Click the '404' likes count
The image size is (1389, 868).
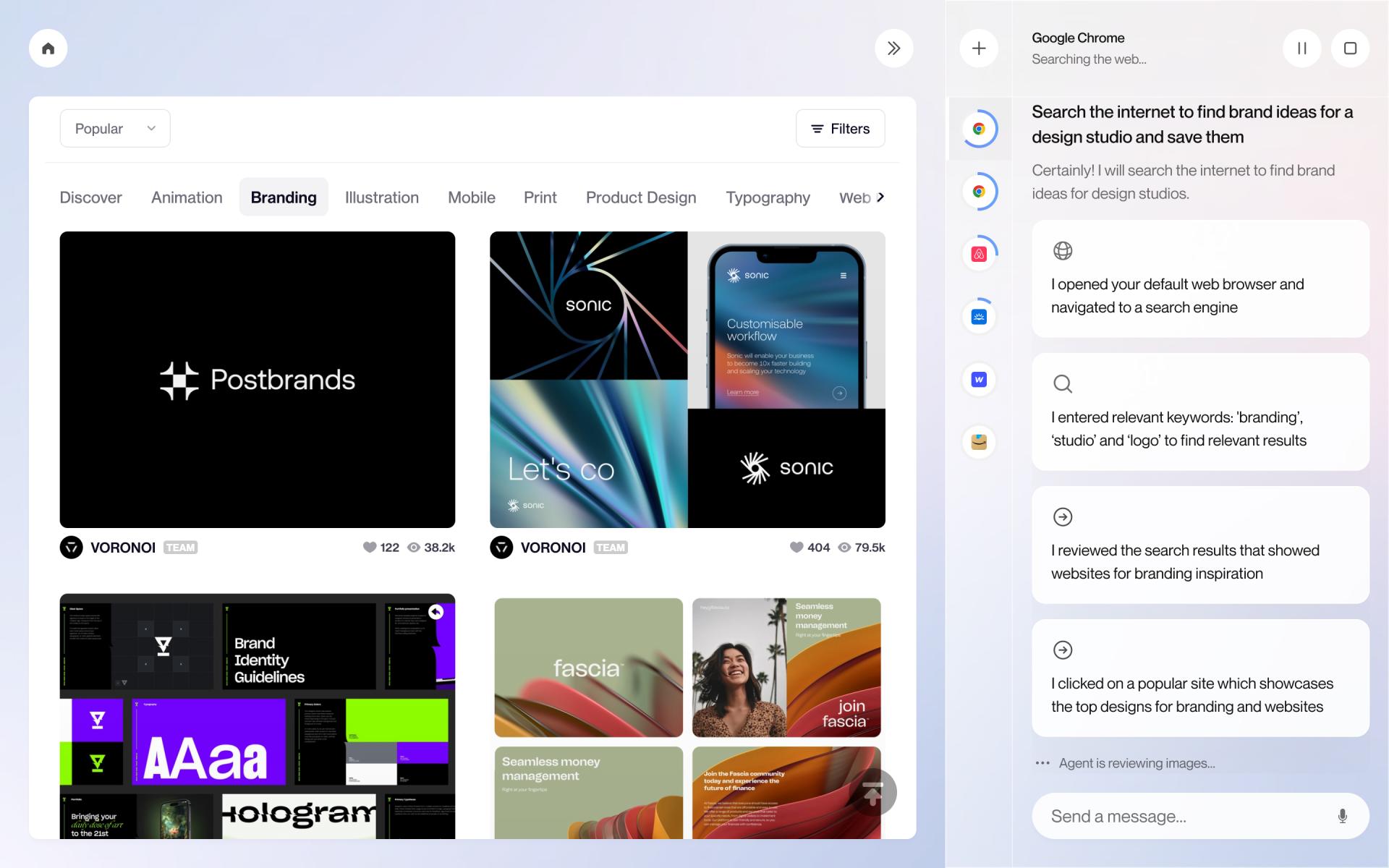(819, 548)
